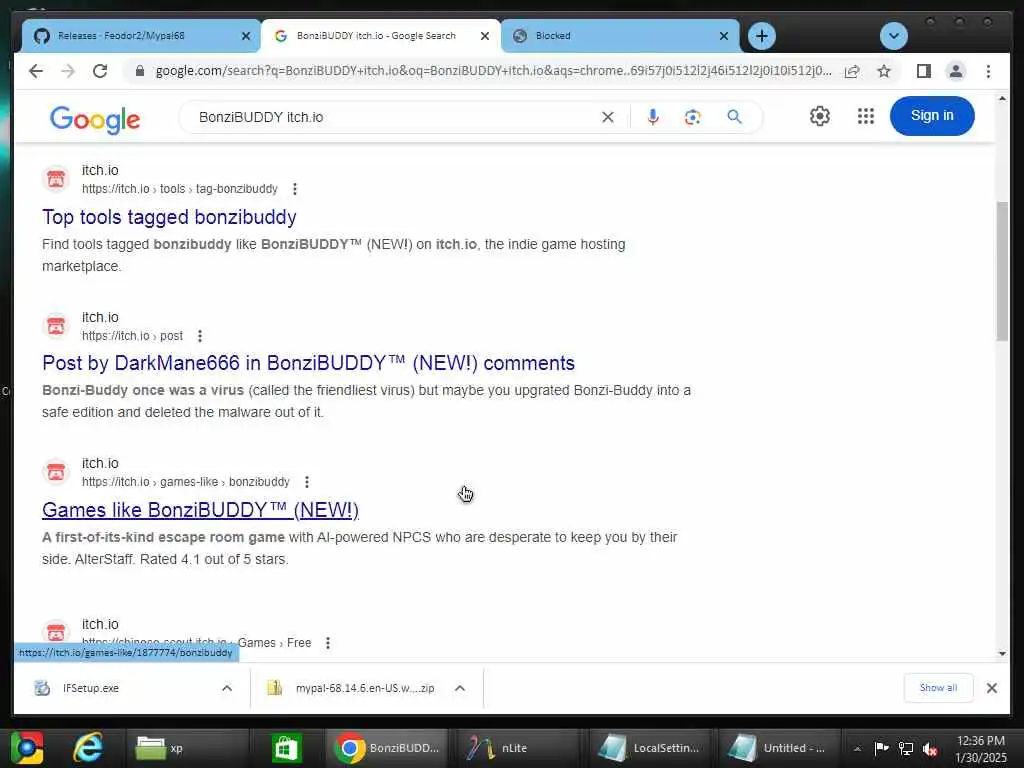Viewport: 1024px width, 768px height.
Task: Click the page scrollbar up arrow
Action: [x=1002, y=99]
